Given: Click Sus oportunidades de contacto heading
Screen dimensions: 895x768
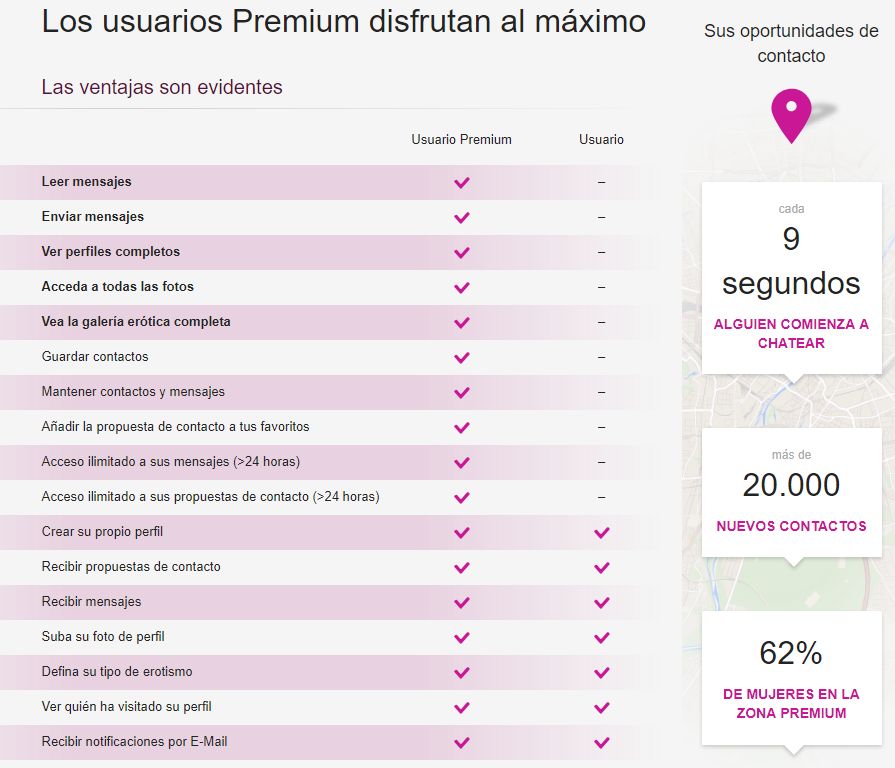Looking at the screenshot, I should click(x=791, y=43).
